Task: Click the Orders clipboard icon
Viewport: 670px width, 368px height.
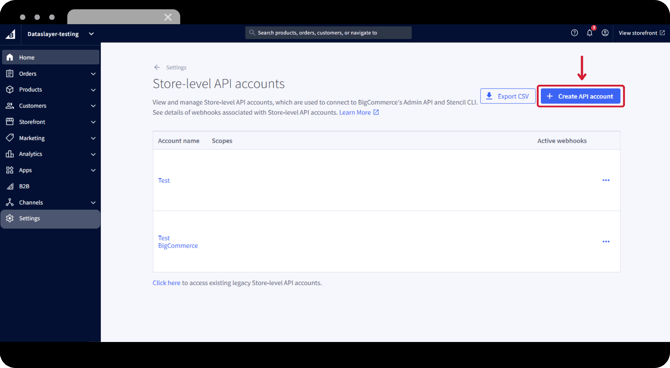Action: (10, 74)
